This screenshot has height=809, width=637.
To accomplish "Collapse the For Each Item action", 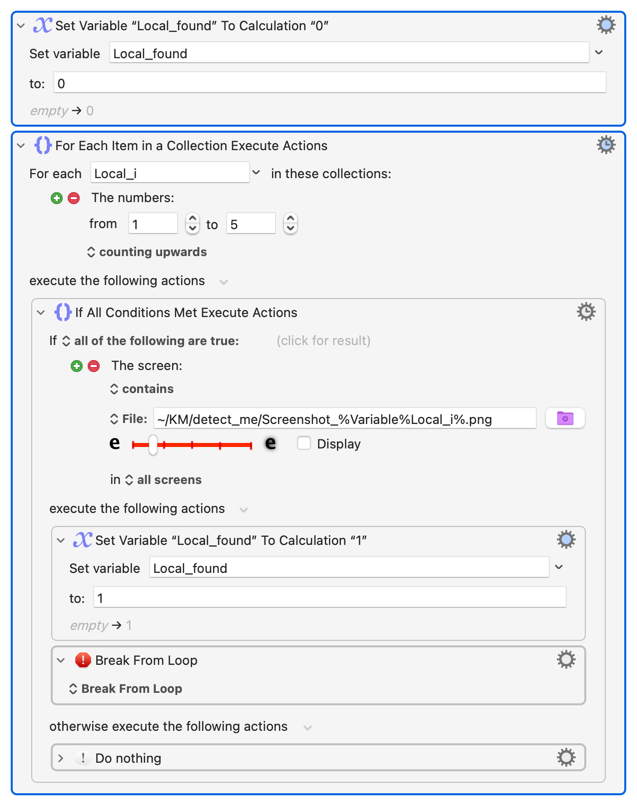I will click(x=21, y=146).
